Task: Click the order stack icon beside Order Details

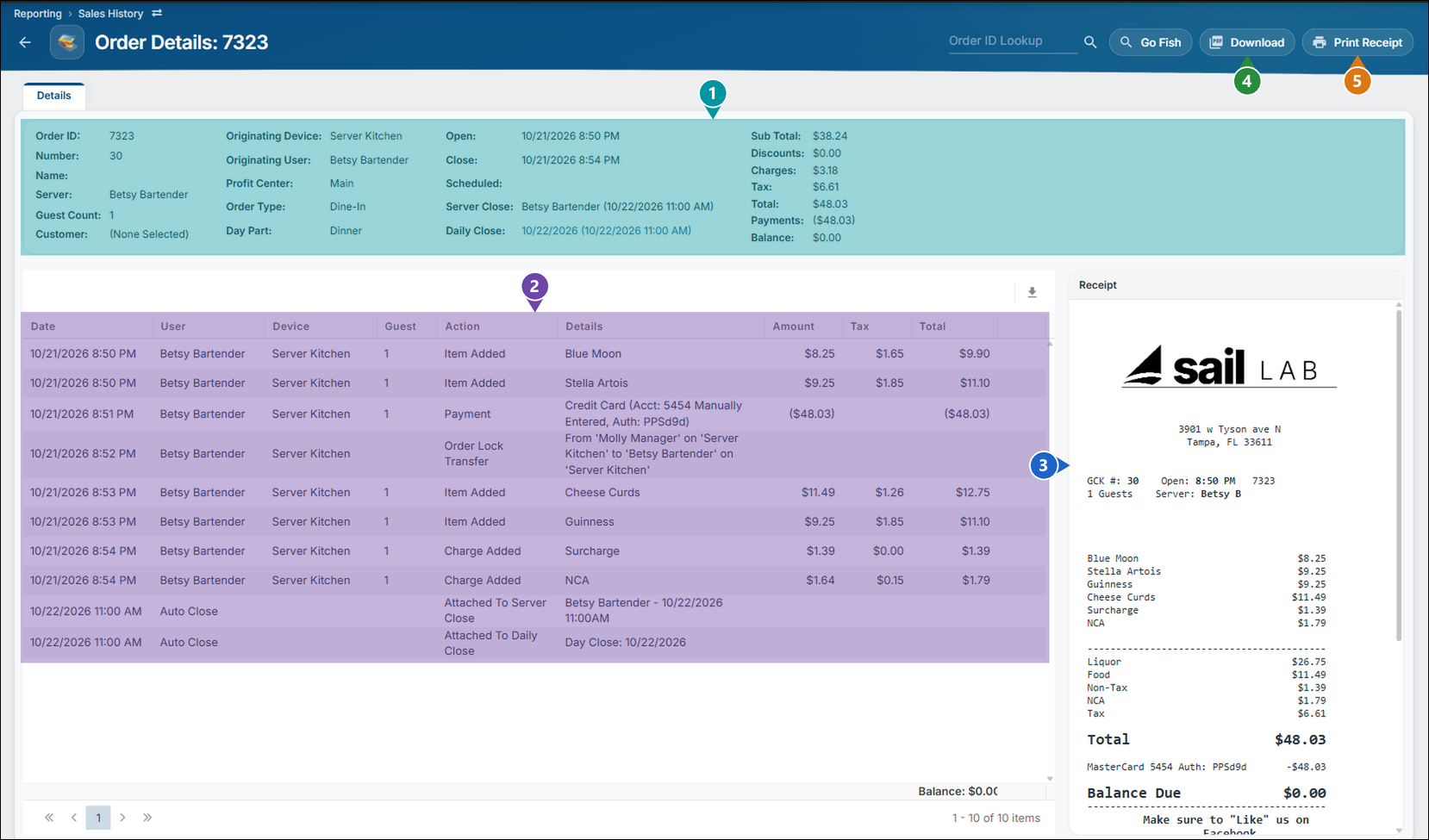Action: click(67, 42)
